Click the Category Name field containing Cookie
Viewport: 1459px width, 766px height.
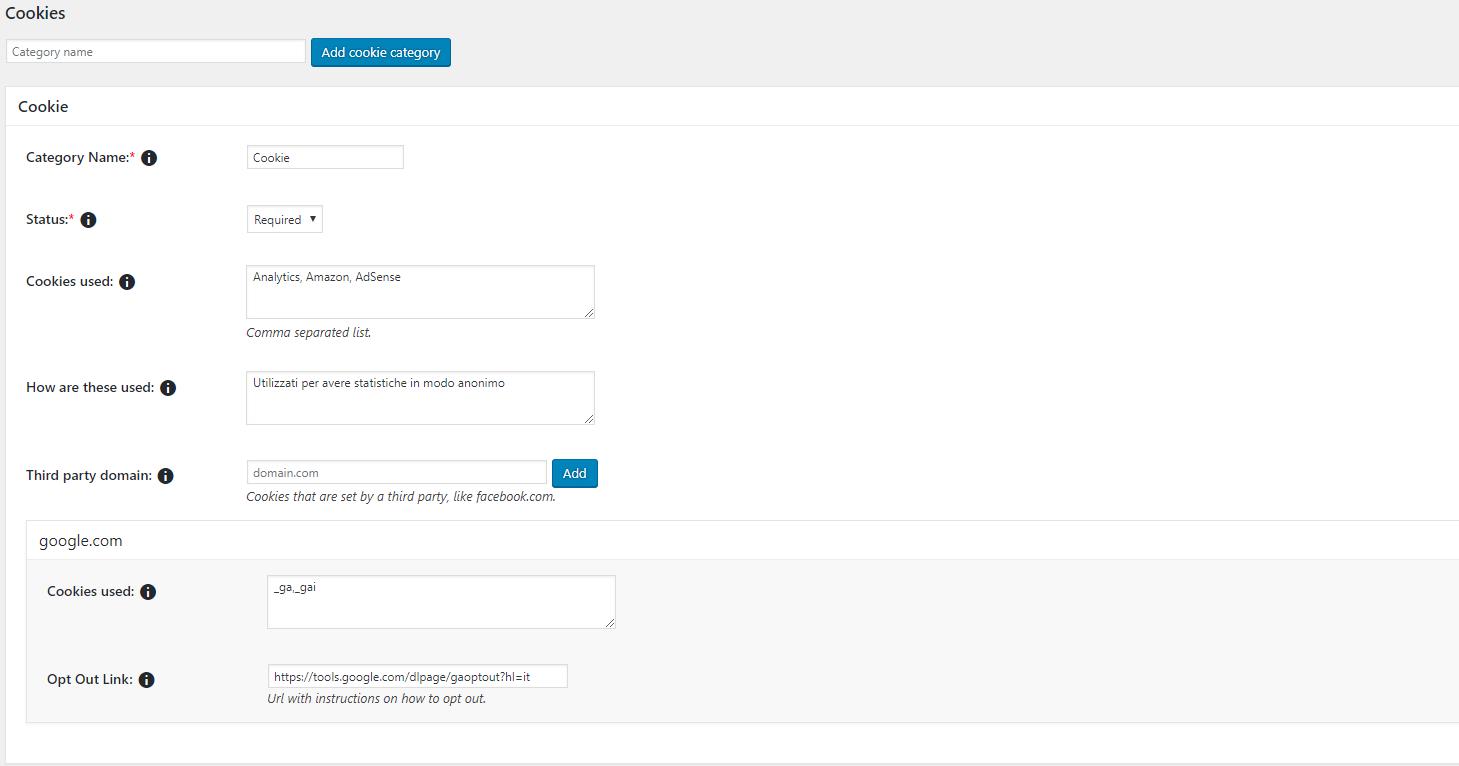click(325, 158)
